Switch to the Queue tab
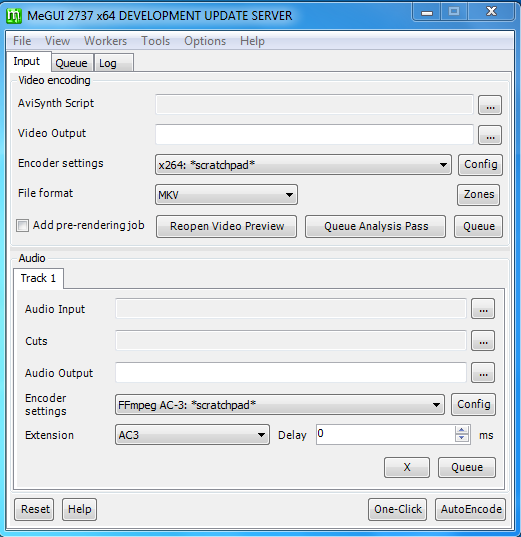This screenshot has width=521, height=537. coord(72,63)
